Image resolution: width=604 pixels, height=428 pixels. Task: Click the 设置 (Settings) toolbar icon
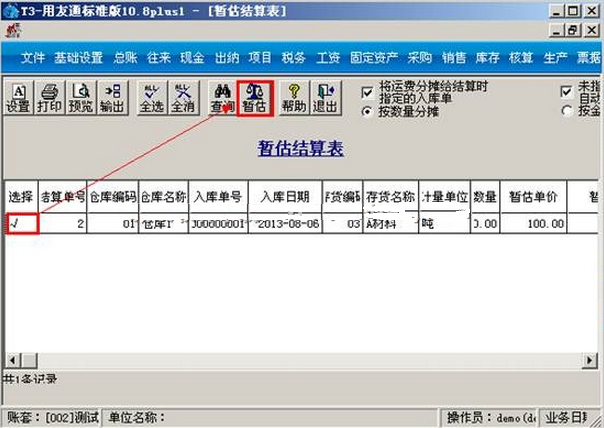[x=18, y=98]
